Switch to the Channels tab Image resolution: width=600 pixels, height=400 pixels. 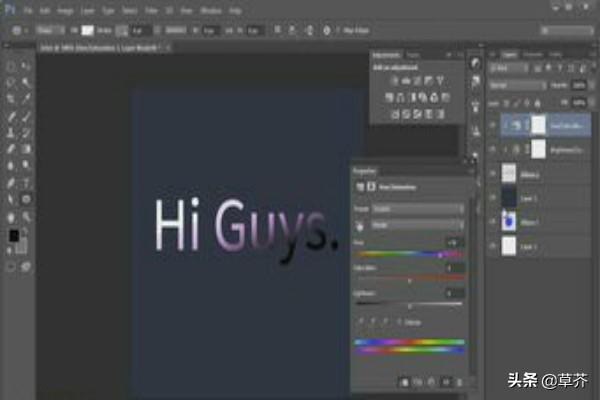coord(533,55)
